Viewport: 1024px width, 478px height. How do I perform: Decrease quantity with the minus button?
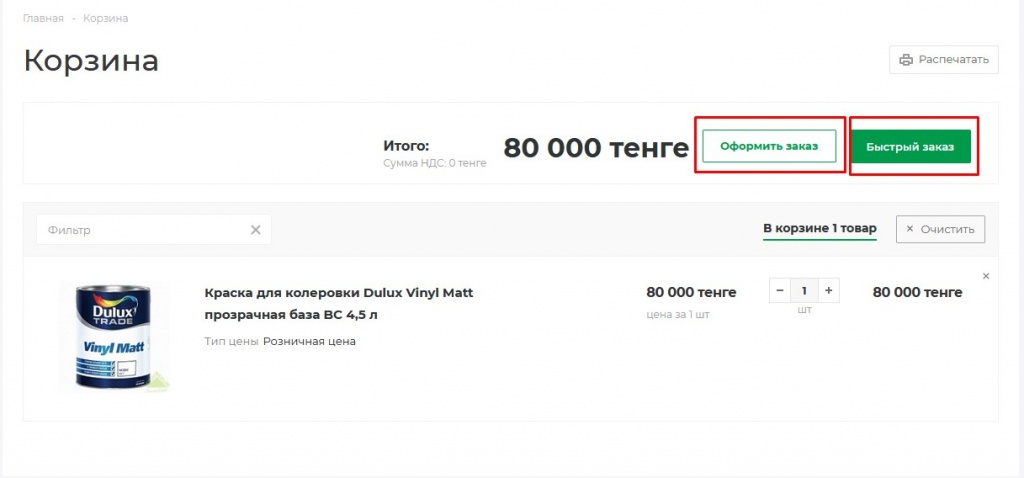pos(780,292)
